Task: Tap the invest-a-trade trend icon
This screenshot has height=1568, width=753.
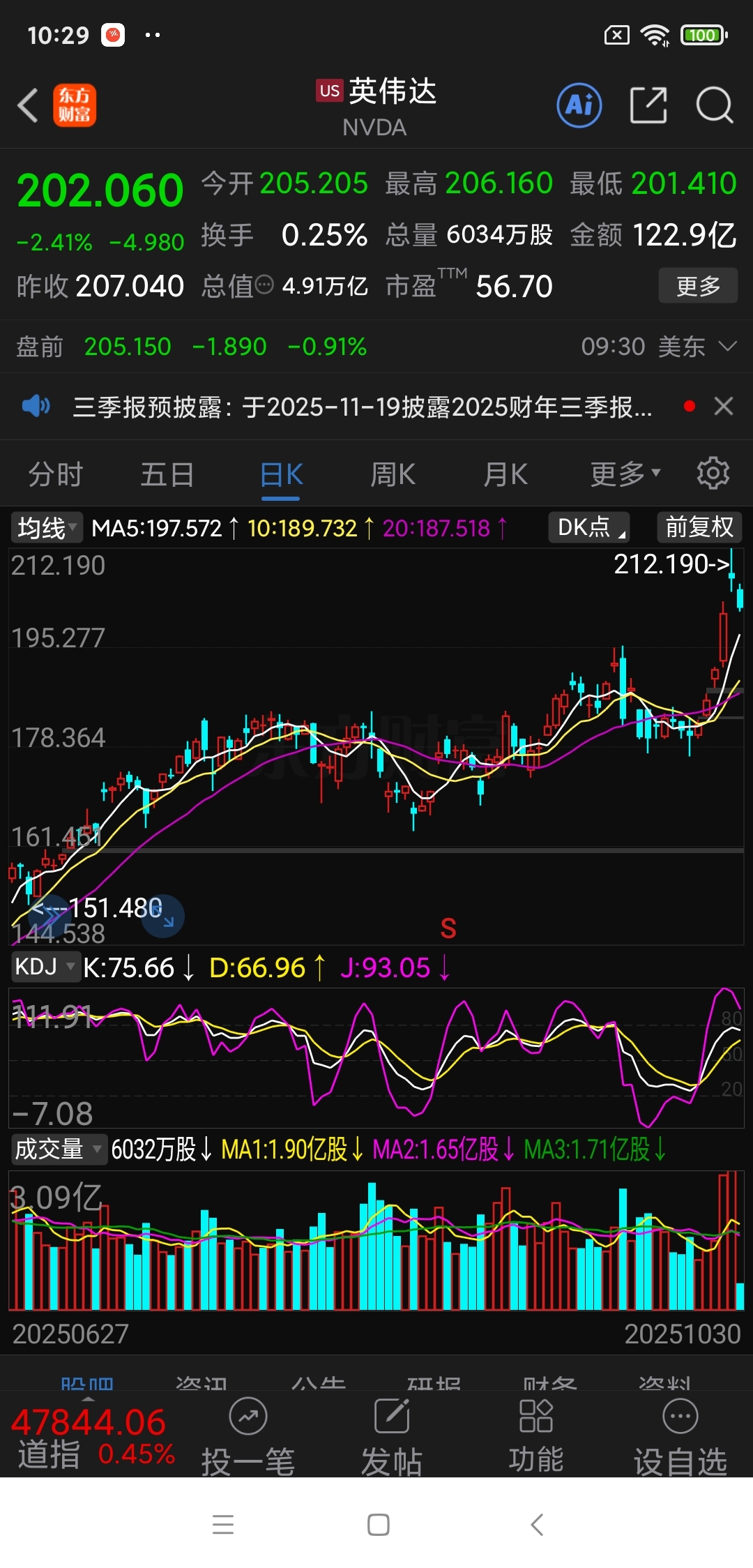Action: coord(248,1417)
